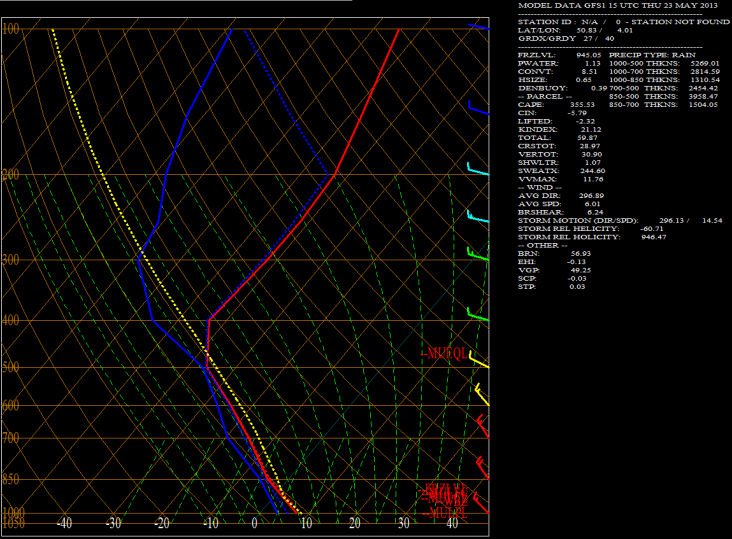
Task: Select the 300 pressure level label
Action: (x=11, y=259)
